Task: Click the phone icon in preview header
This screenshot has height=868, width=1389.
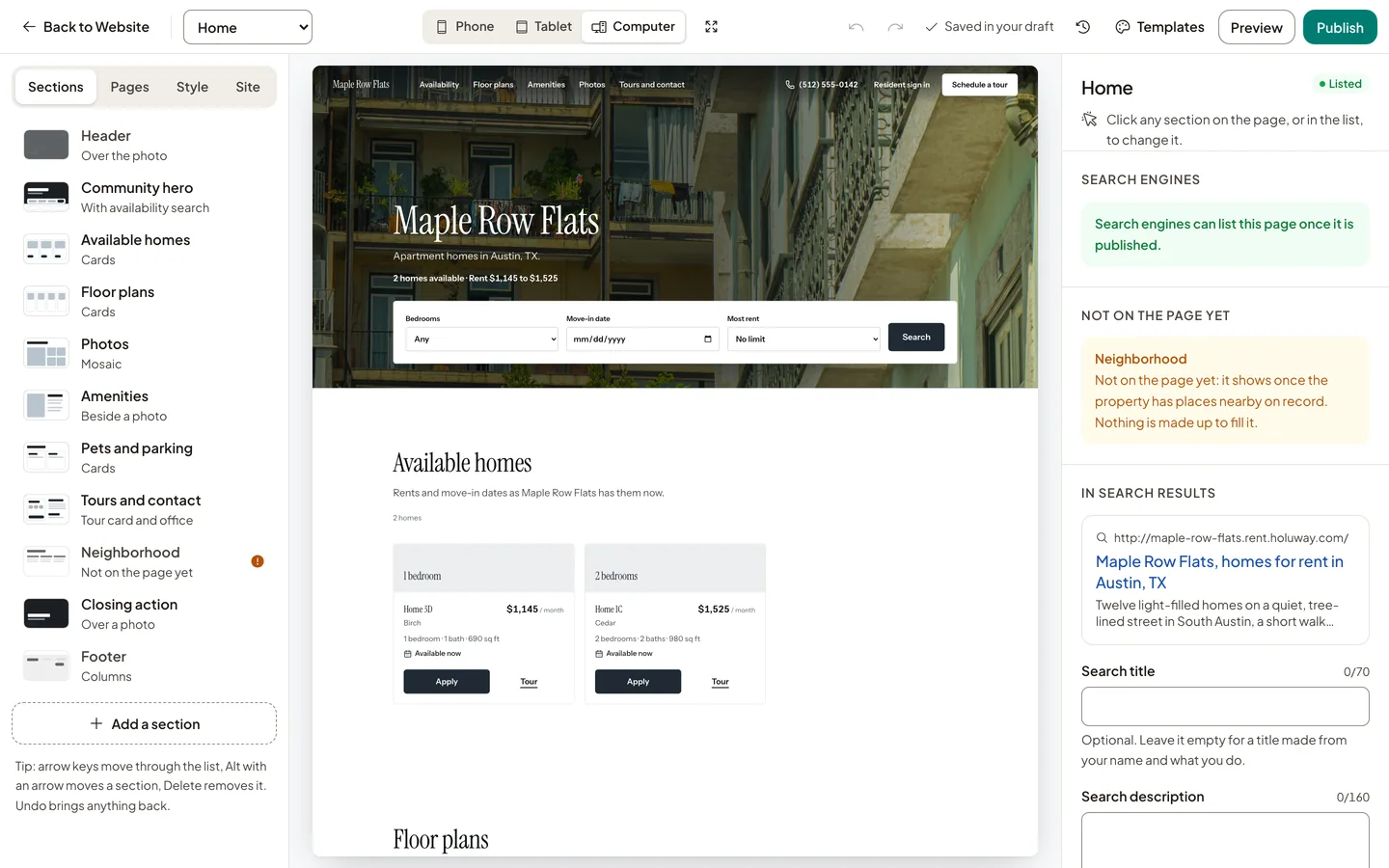Action: pos(790,85)
